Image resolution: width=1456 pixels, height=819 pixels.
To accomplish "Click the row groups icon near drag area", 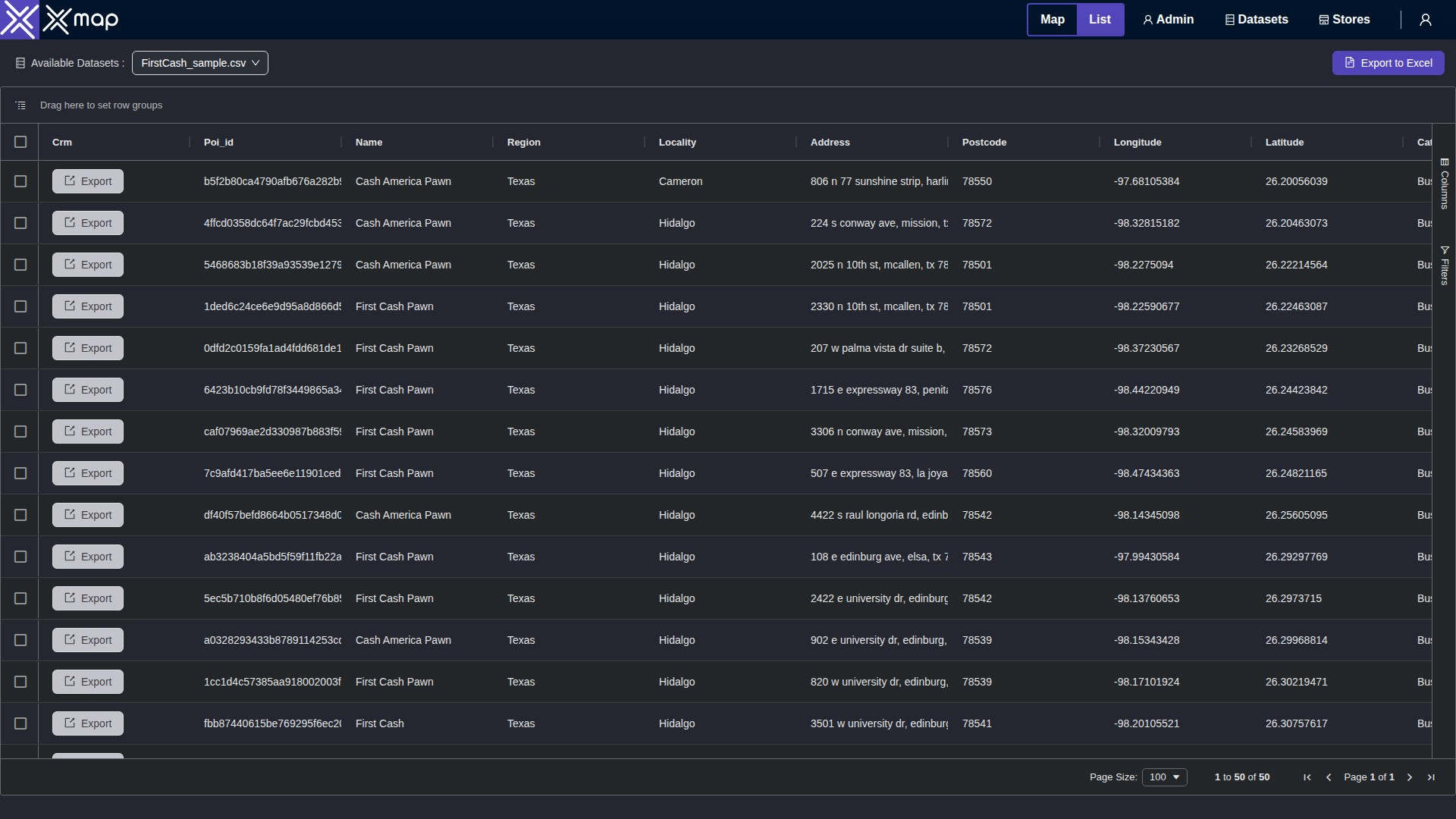I will coord(20,105).
